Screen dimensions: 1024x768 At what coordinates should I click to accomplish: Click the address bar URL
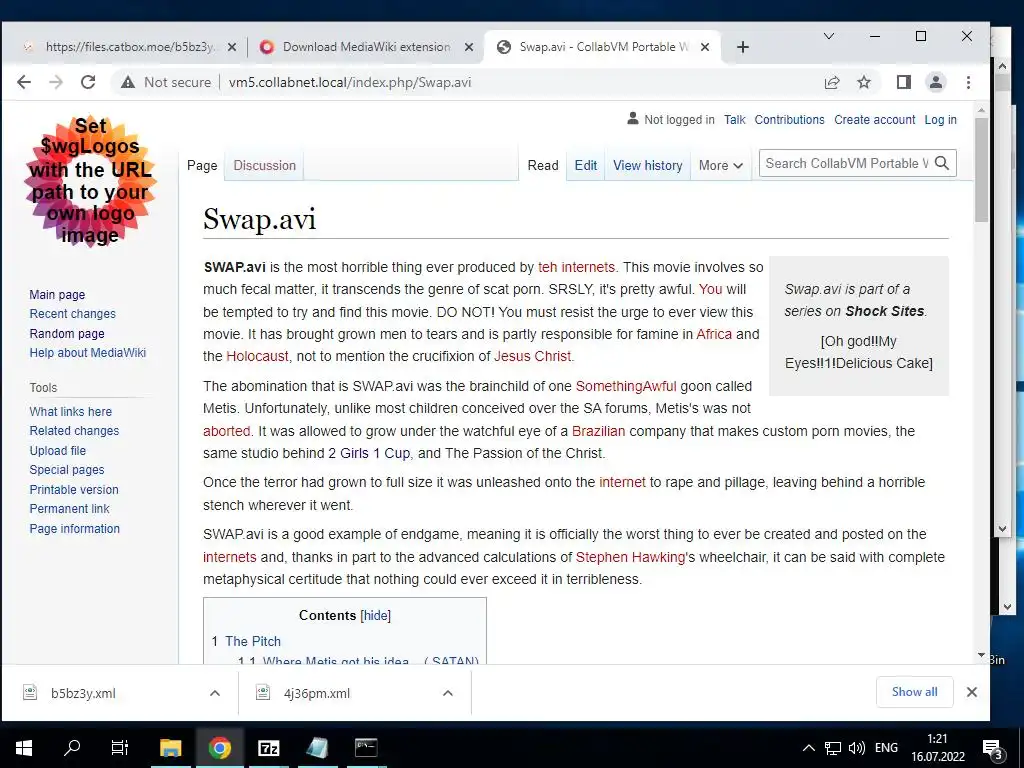pyautogui.click(x=350, y=82)
